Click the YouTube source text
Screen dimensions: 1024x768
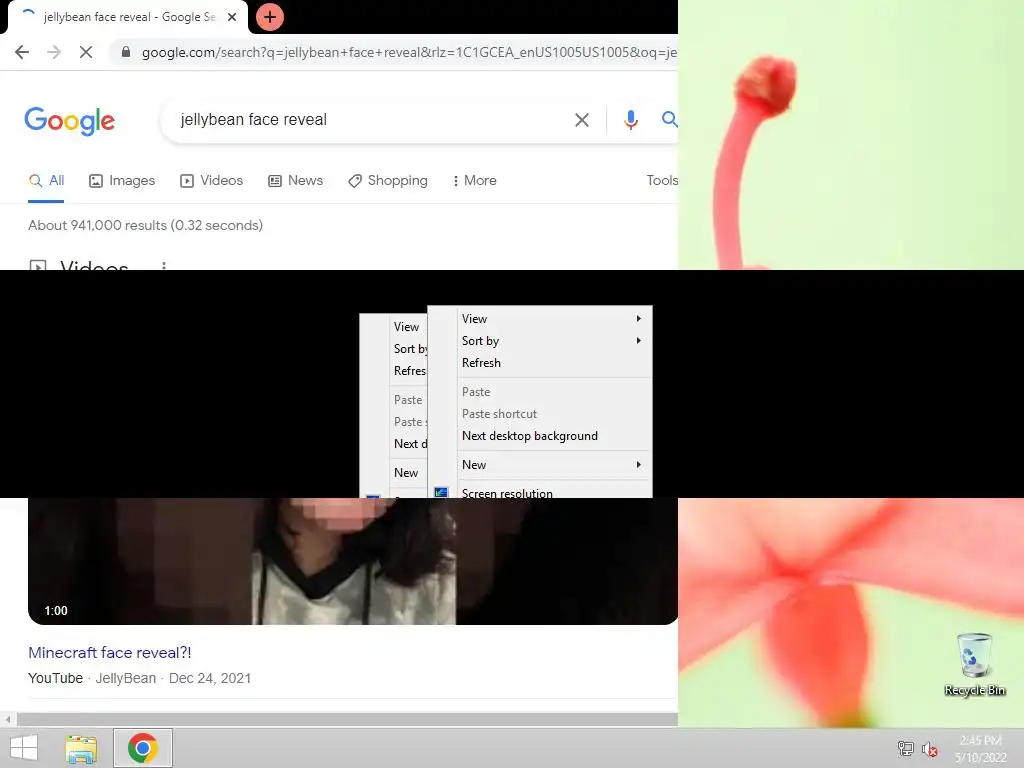click(56, 679)
